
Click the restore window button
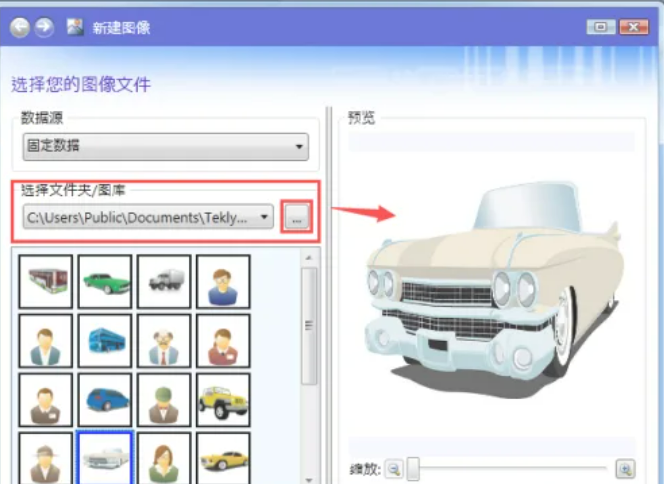tap(600, 27)
